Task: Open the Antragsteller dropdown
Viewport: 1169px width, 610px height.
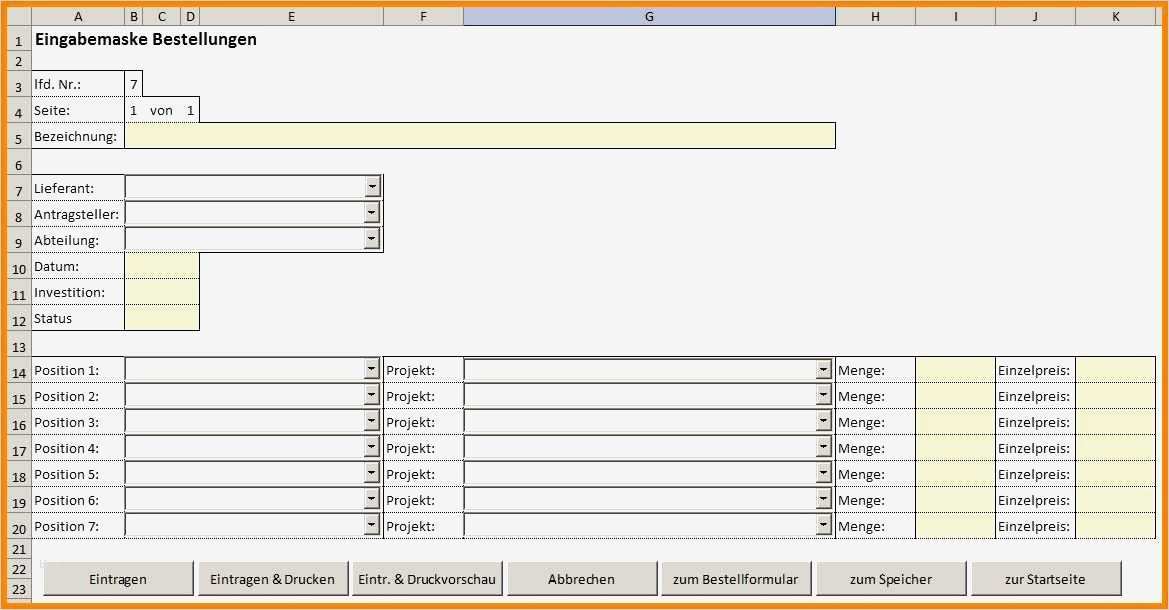Action: (x=371, y=212)
